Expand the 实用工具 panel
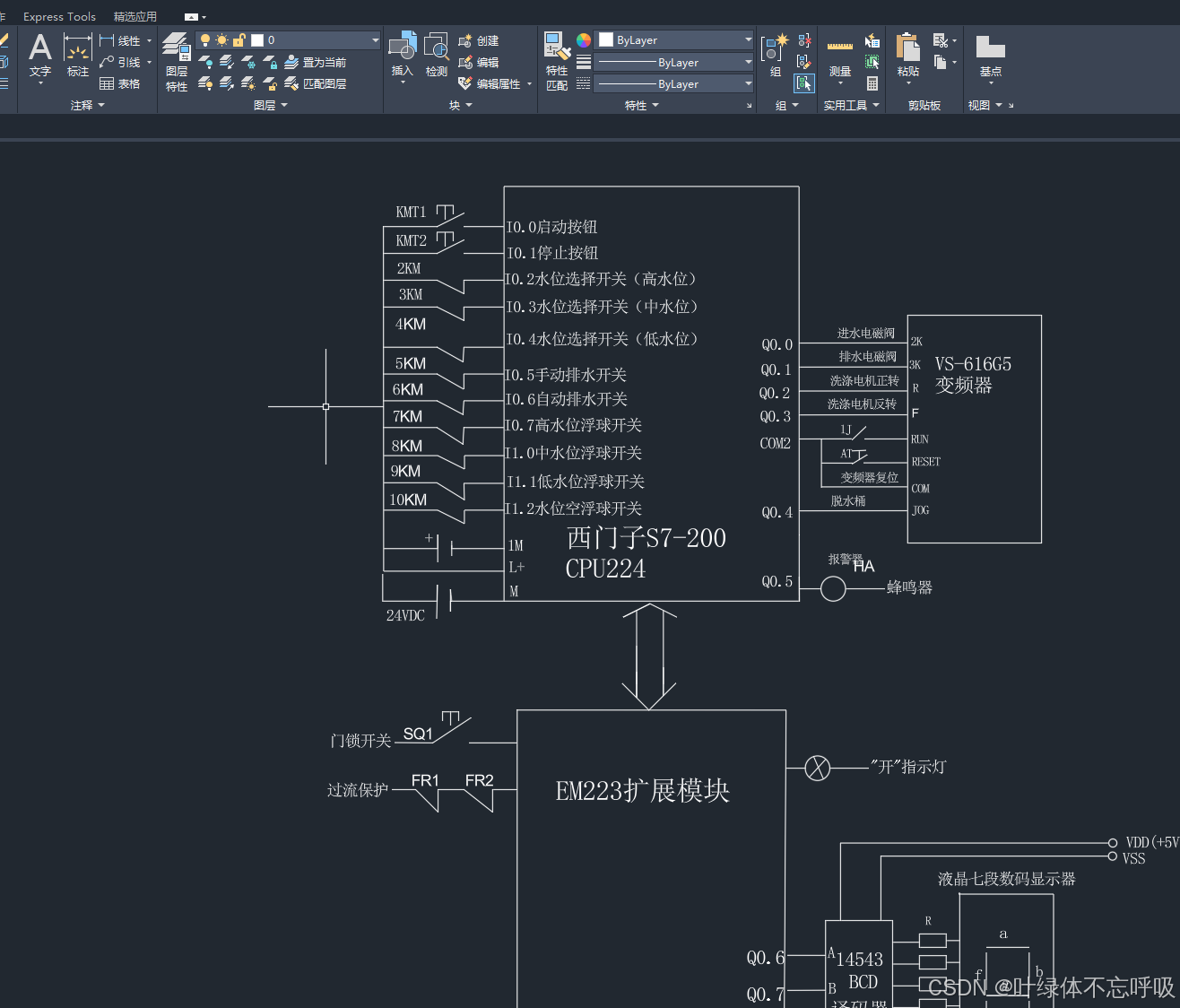This screenshot has height=1008, width=1180. 852,105
